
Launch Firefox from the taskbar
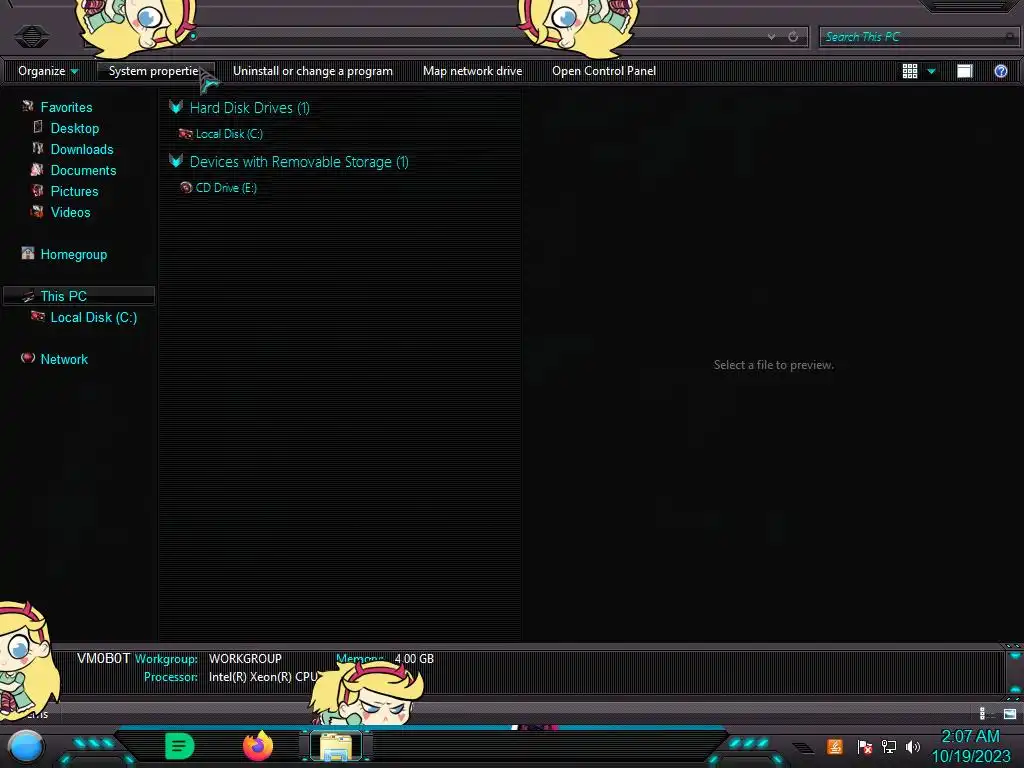pyautogui.click(x=258, y=746)
